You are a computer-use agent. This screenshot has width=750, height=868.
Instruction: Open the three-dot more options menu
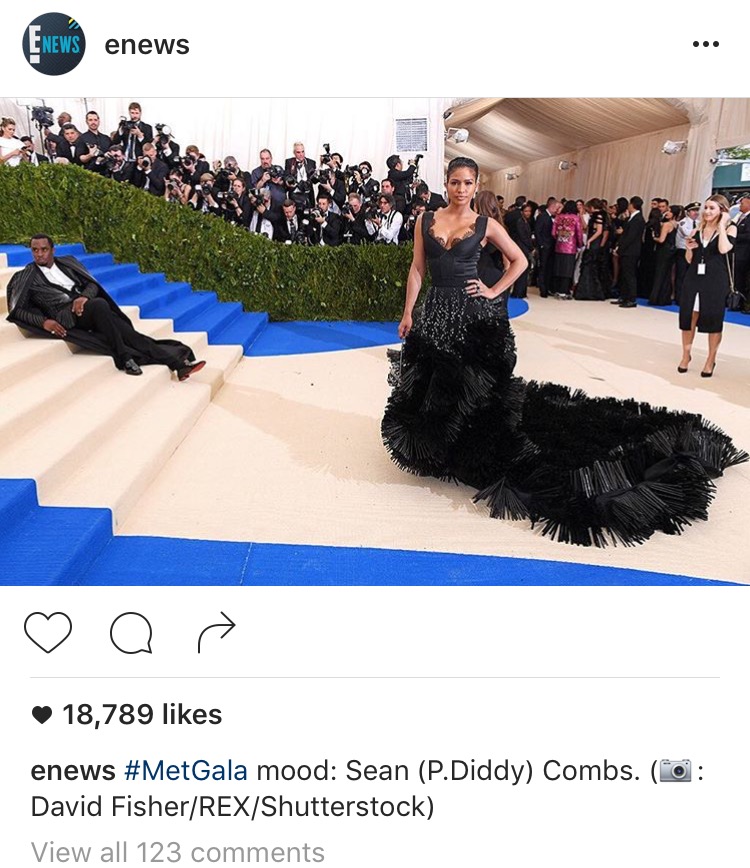point(706,44)
